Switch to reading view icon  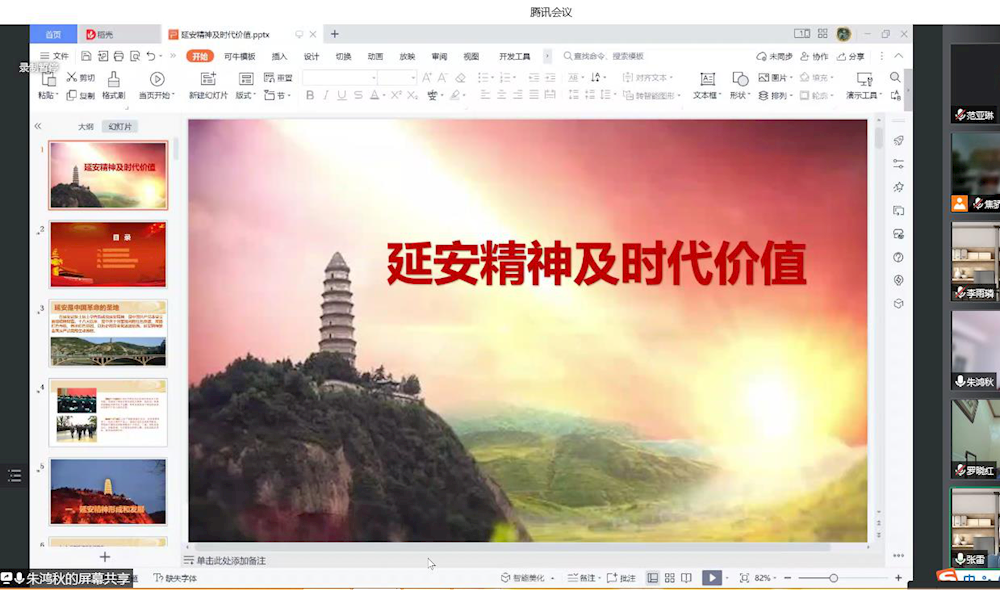(686, 578)
